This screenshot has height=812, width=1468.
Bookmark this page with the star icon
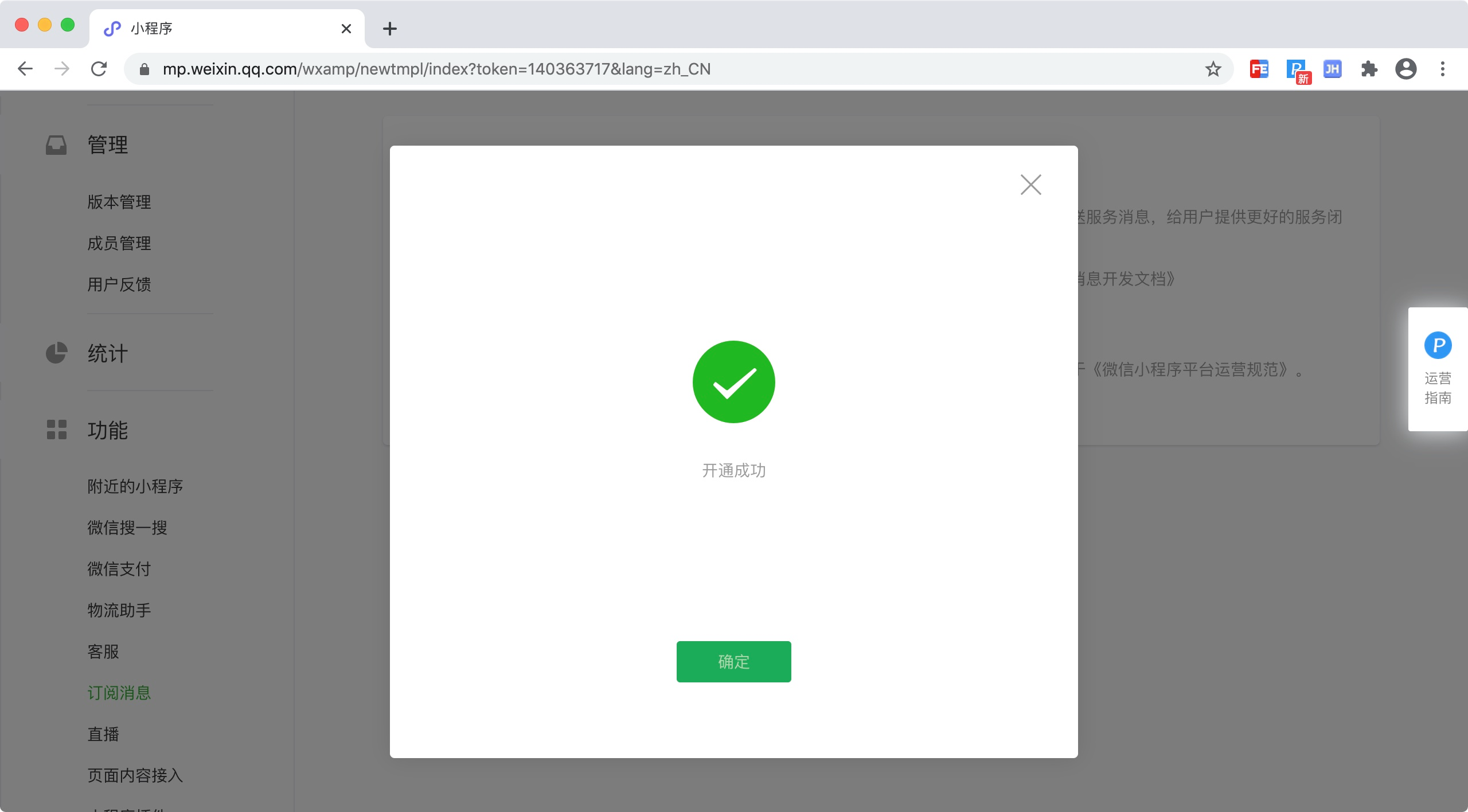(x=1213, y=69)
